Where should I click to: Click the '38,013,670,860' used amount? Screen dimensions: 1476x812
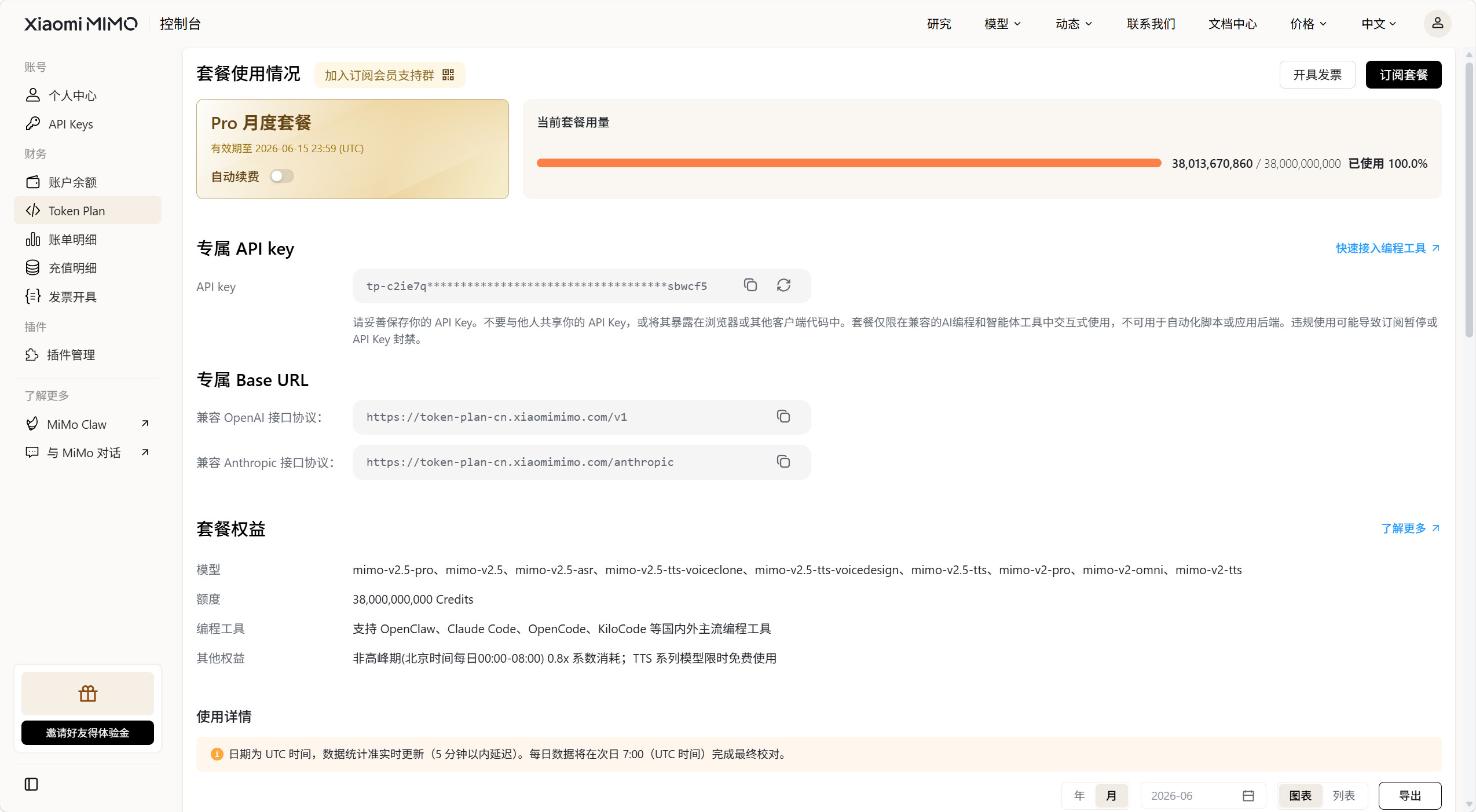[1212, 164]
